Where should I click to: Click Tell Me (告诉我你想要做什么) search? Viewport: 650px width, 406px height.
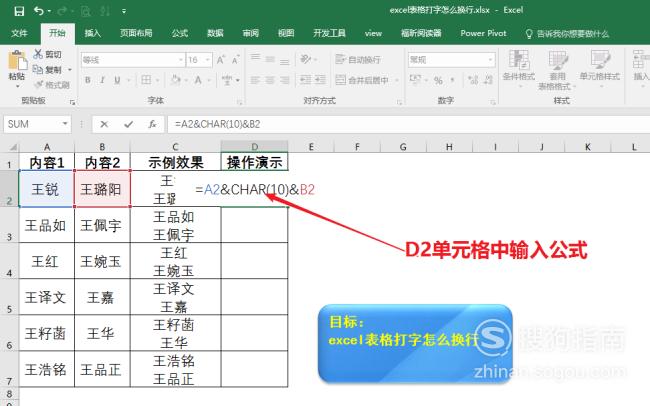(567, 34)
